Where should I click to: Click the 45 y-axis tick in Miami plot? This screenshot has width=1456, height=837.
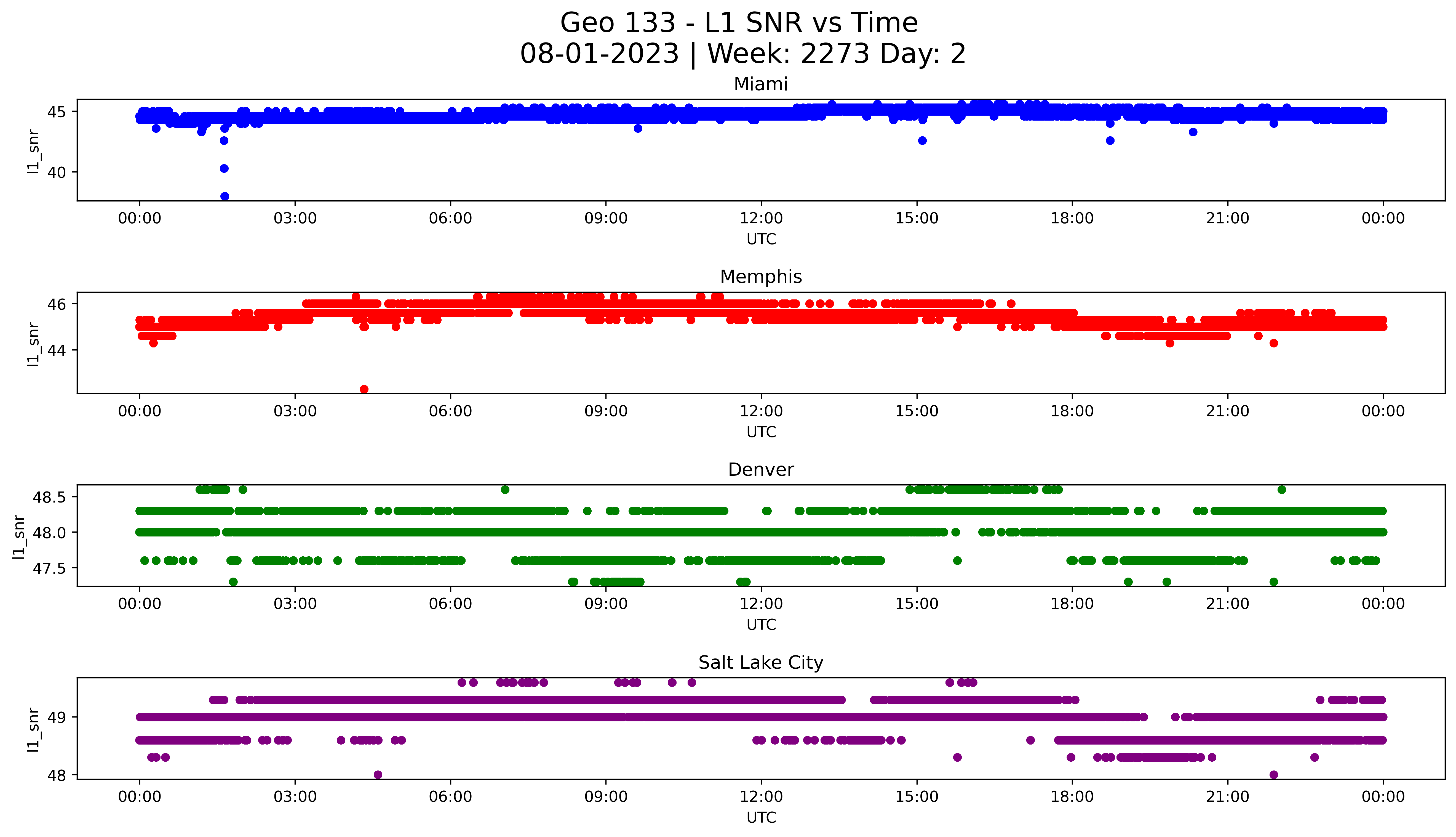(x=57, y=111)
